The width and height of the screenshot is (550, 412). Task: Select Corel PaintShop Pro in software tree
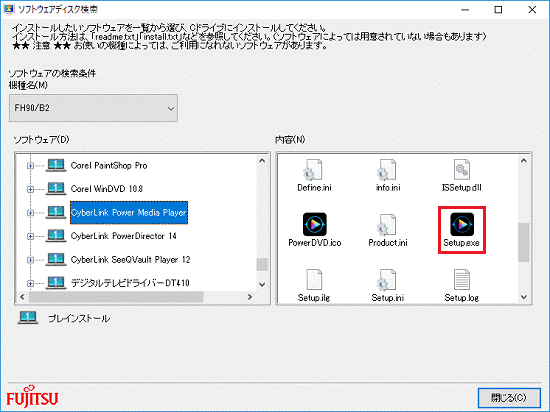coord(109,166)
